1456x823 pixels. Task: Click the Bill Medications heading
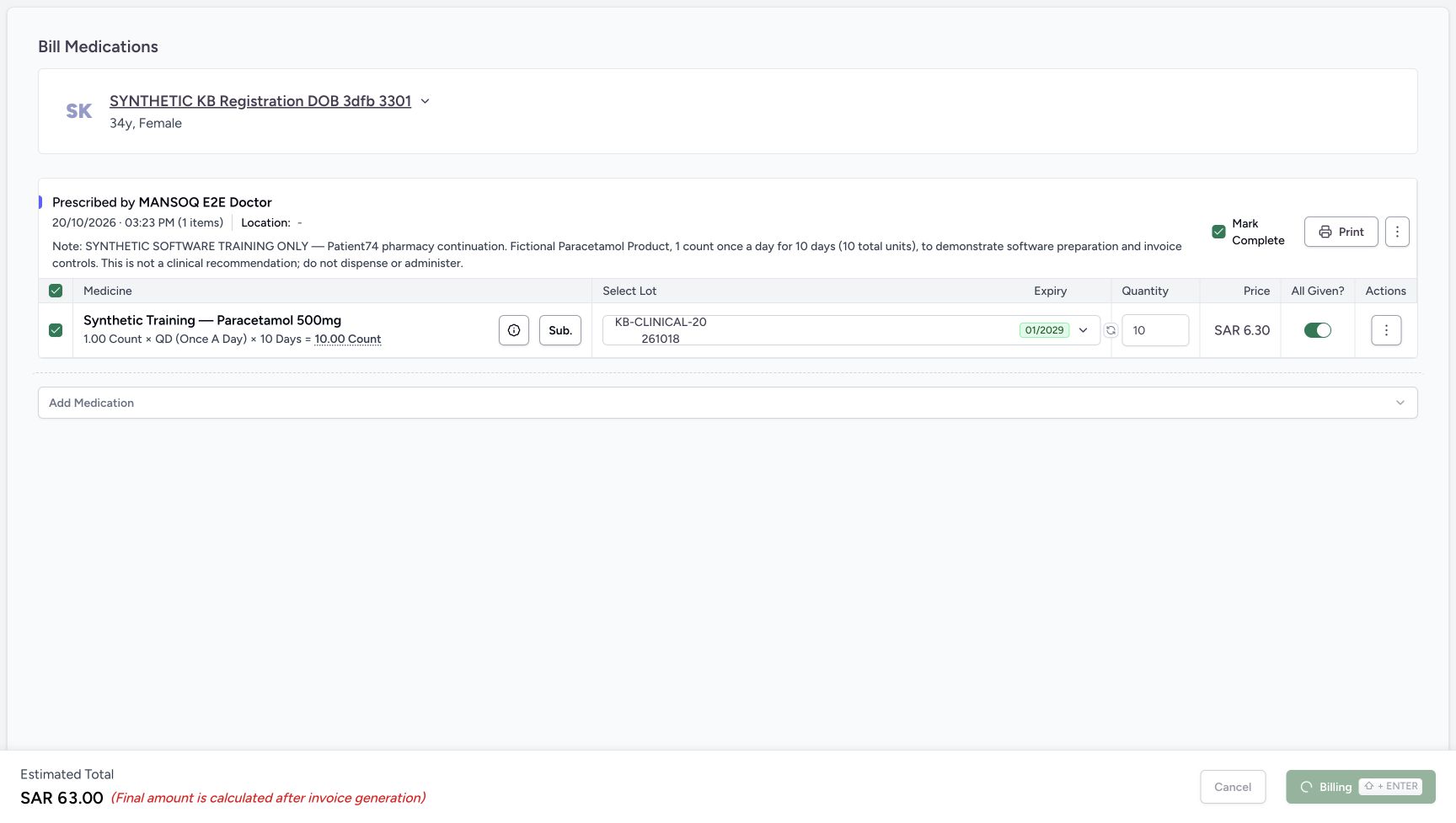click(x=98, y=46)
